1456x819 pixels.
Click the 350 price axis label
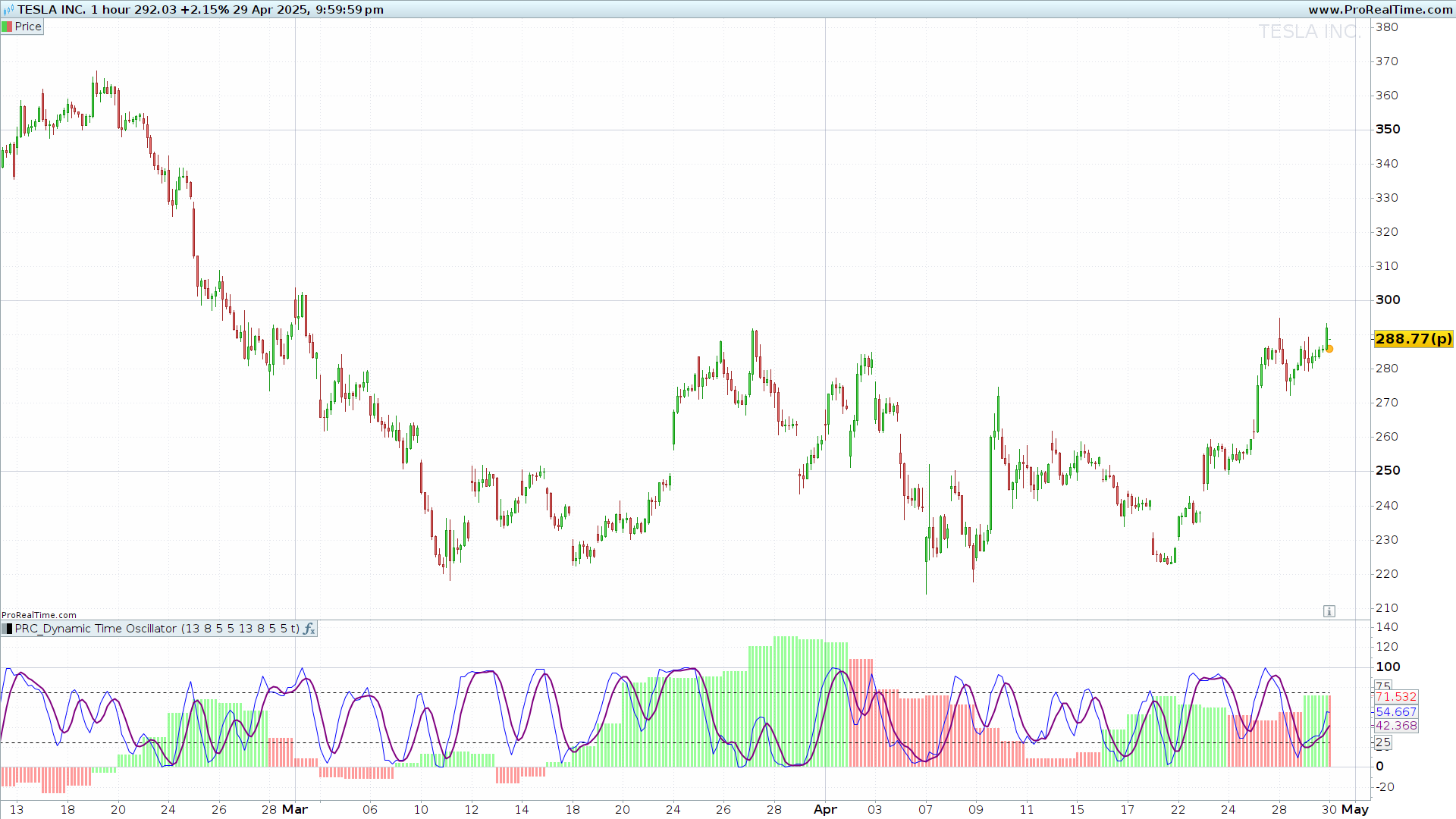point(1388,130)
